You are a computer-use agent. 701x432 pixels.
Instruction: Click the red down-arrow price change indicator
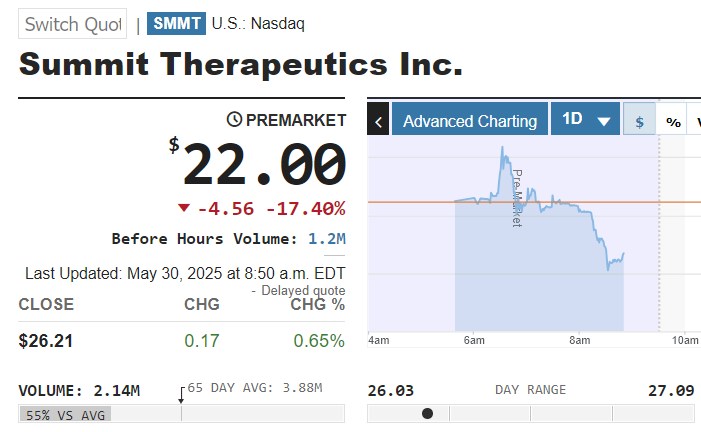coord(183,208)
